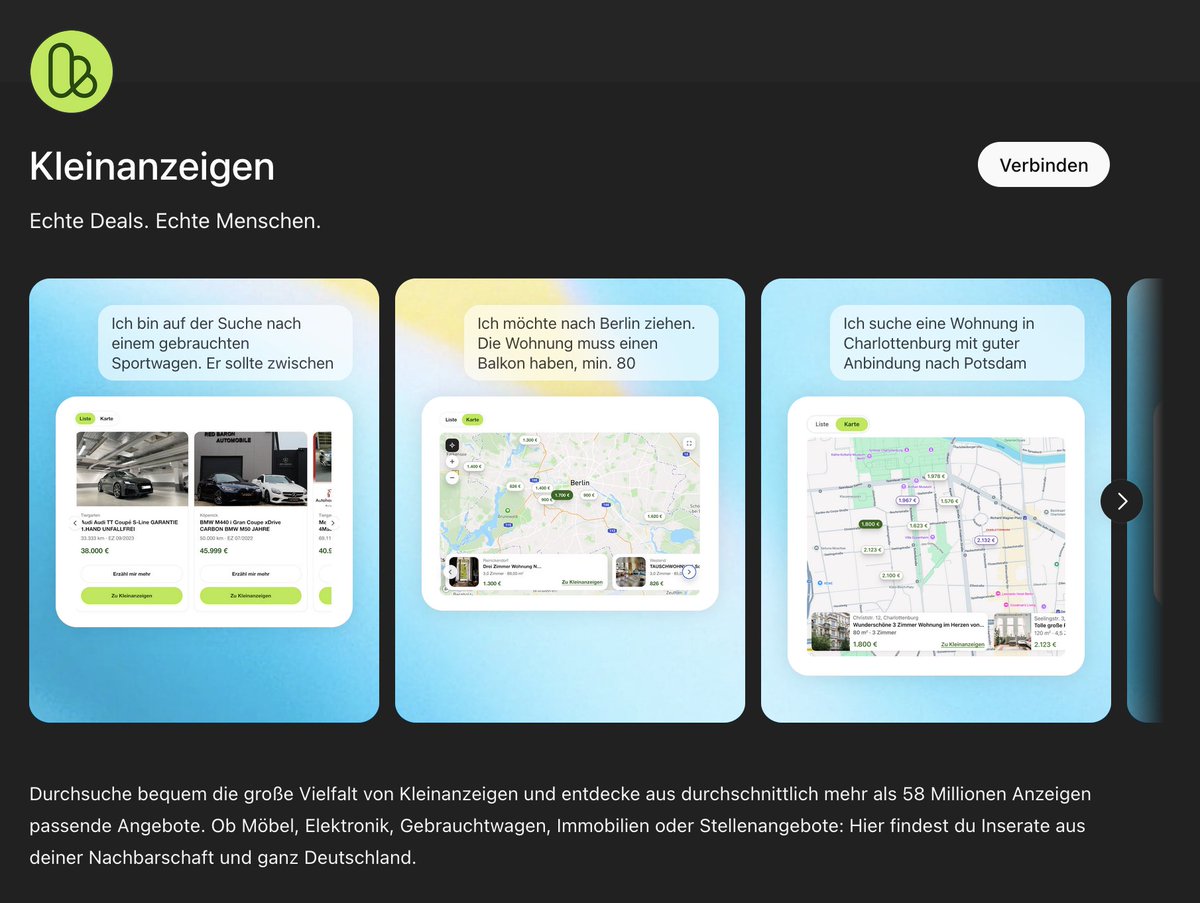The image size is (1200, 903).
Task: Open Zu Kleinanzeigen for the Audi TT Coupé listing
Action: 132,596
